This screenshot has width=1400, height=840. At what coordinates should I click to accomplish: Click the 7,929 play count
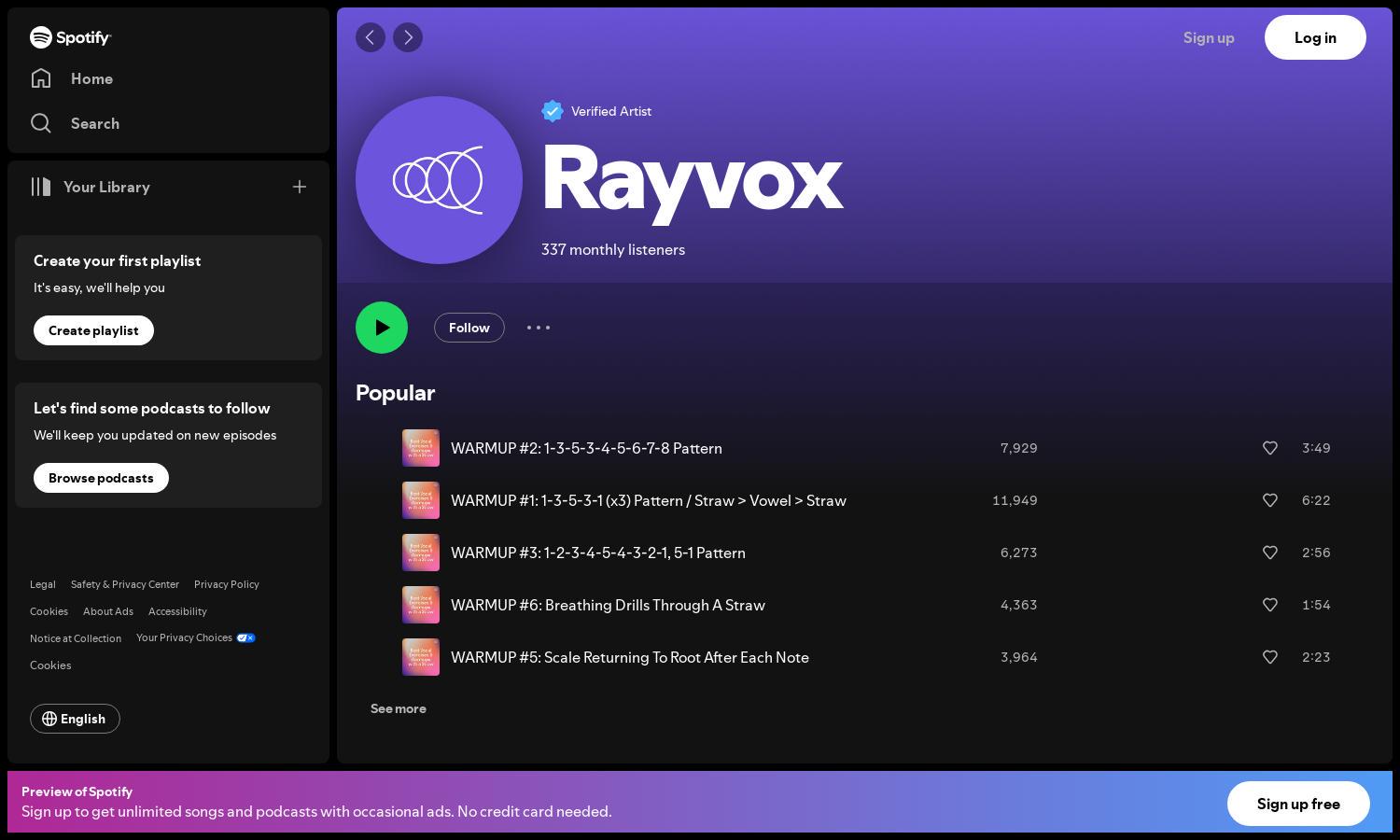(x=1018, y=448)
